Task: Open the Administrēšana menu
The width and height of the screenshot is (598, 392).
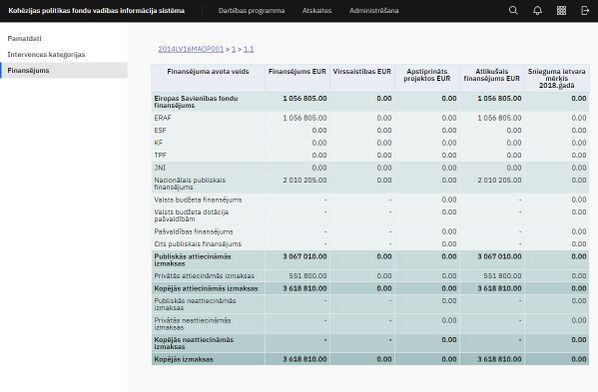Action: (374, 11)
